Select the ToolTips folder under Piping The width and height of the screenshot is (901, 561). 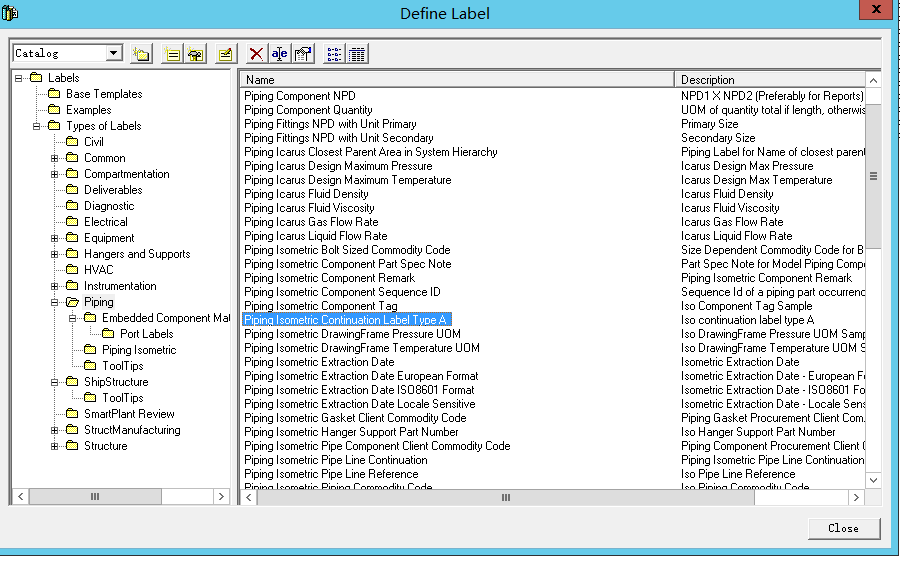pos(122,366)
